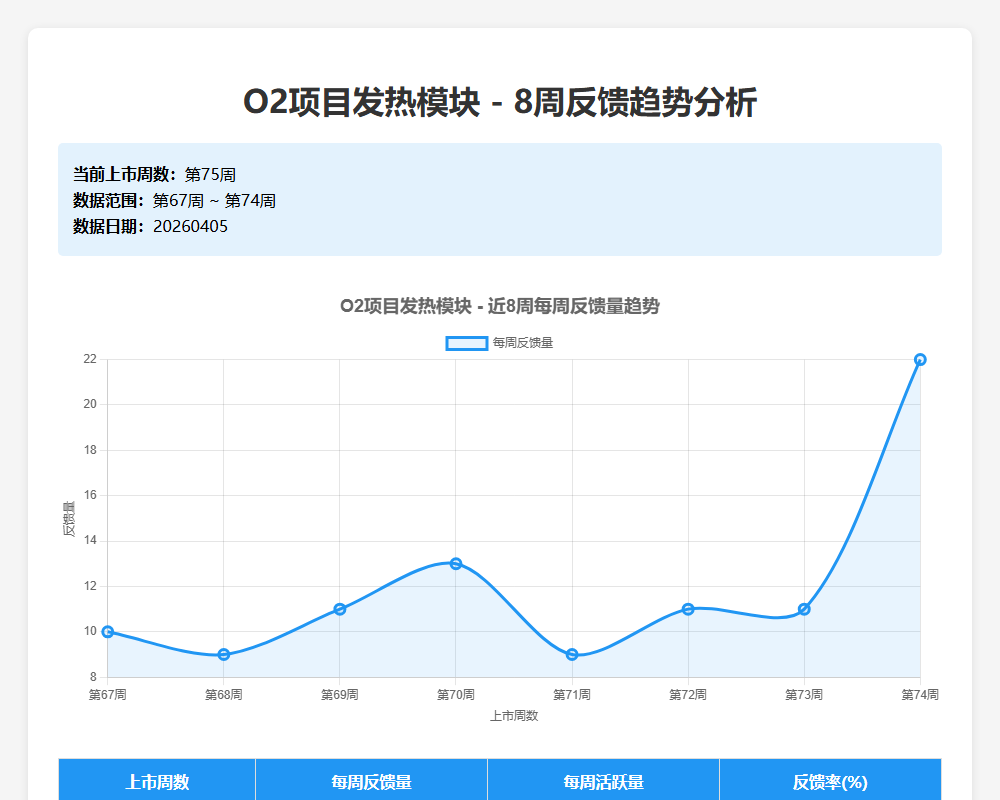Click the y-axis tick value 20
The image size is (1000, 800).
coord(90,404)
